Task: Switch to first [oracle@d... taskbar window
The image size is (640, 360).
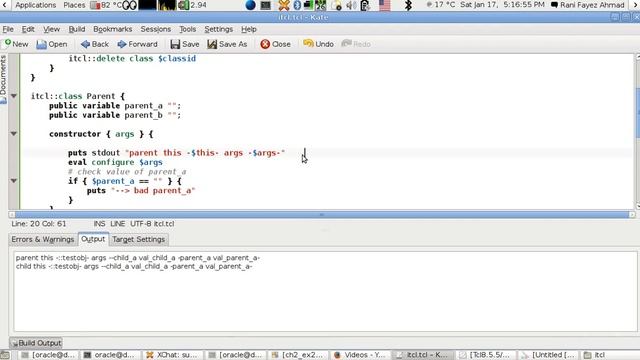Action: point(49,355)
